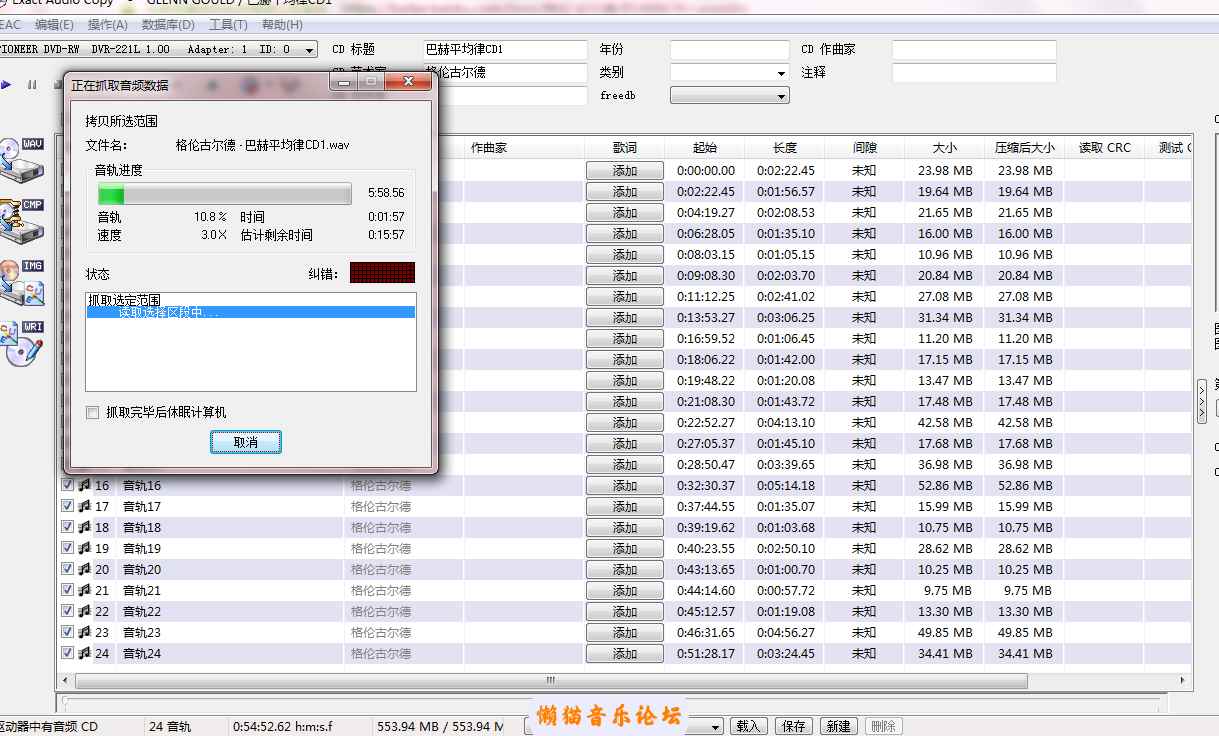Click the music note icon of track 18
This screenshot has height=736, width=1219.
(85, 527)
